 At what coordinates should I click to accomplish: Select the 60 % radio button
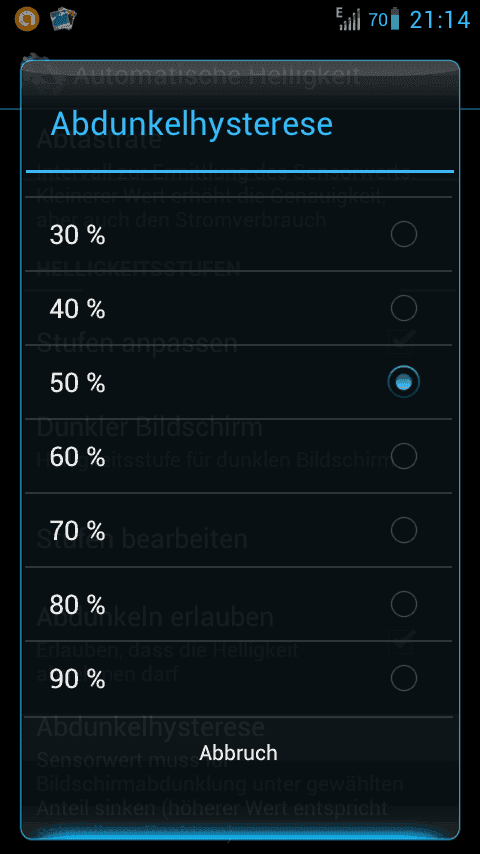coord(404,456)
